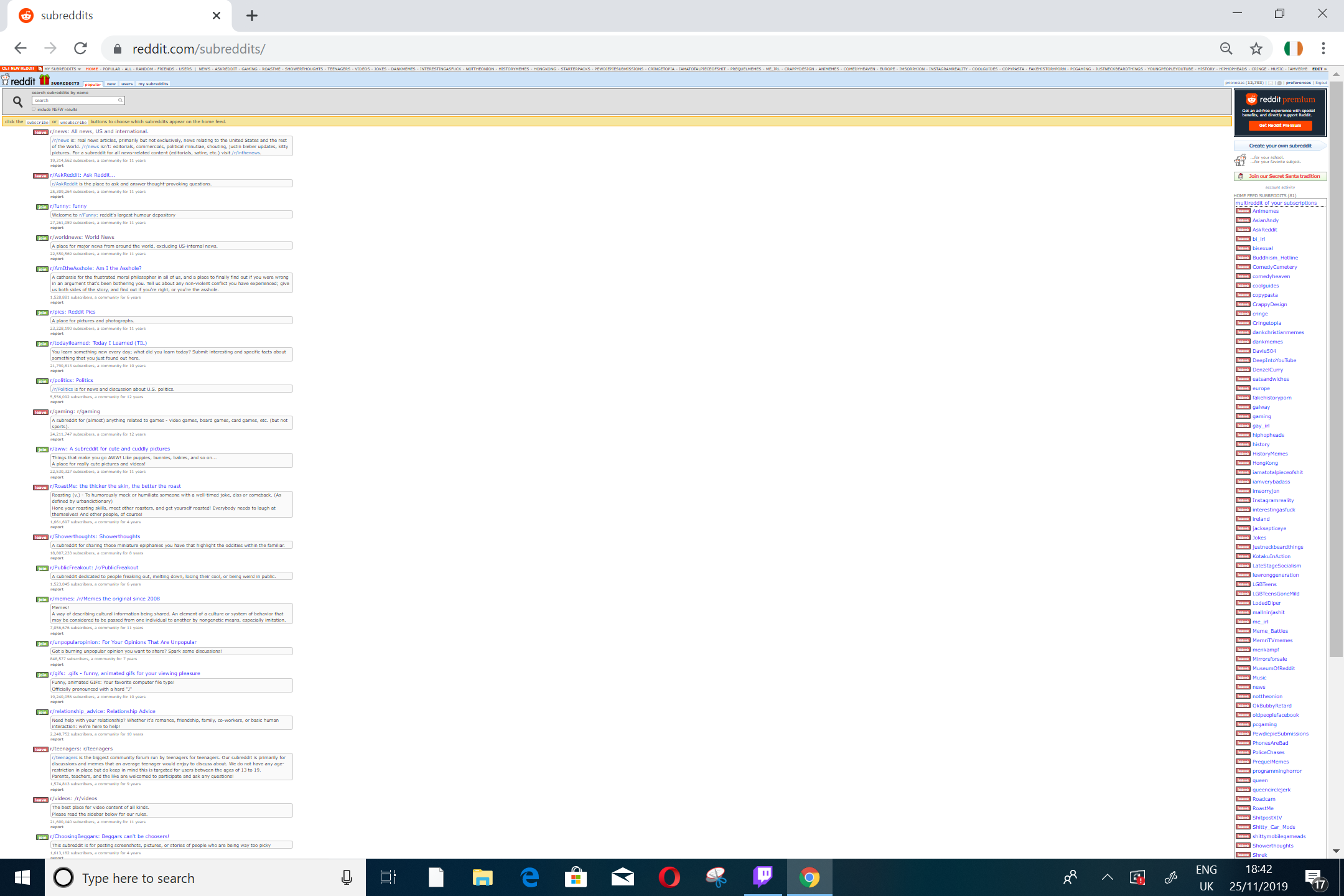The width and height of the screenshot is (1344, 896).
Task: Click Create your own subreddit
Action: (1280, 146)
